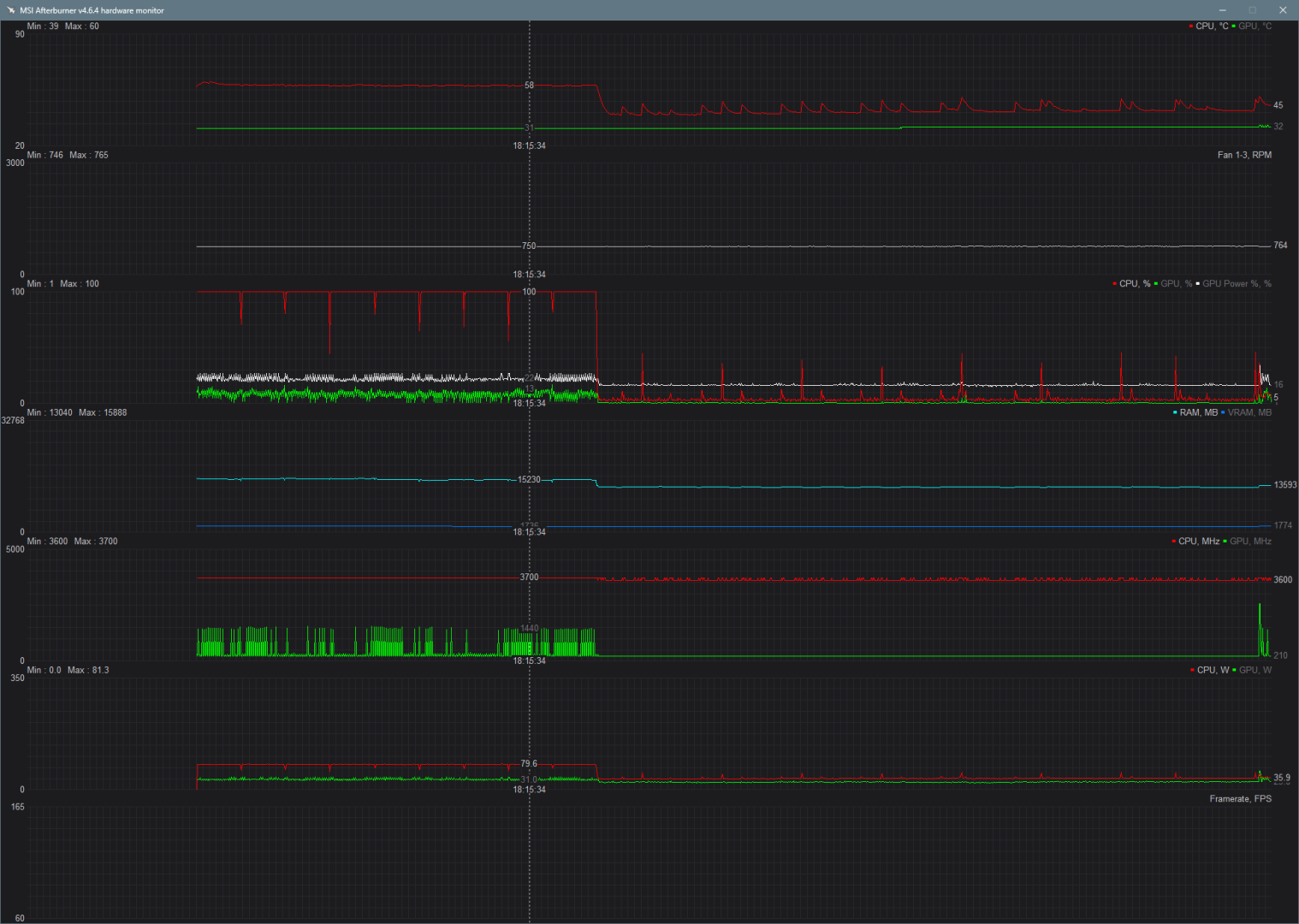This screenshot has height=924, width=1299.
Task: Maximize the hardware monitor window
Action: [1252, 10]
